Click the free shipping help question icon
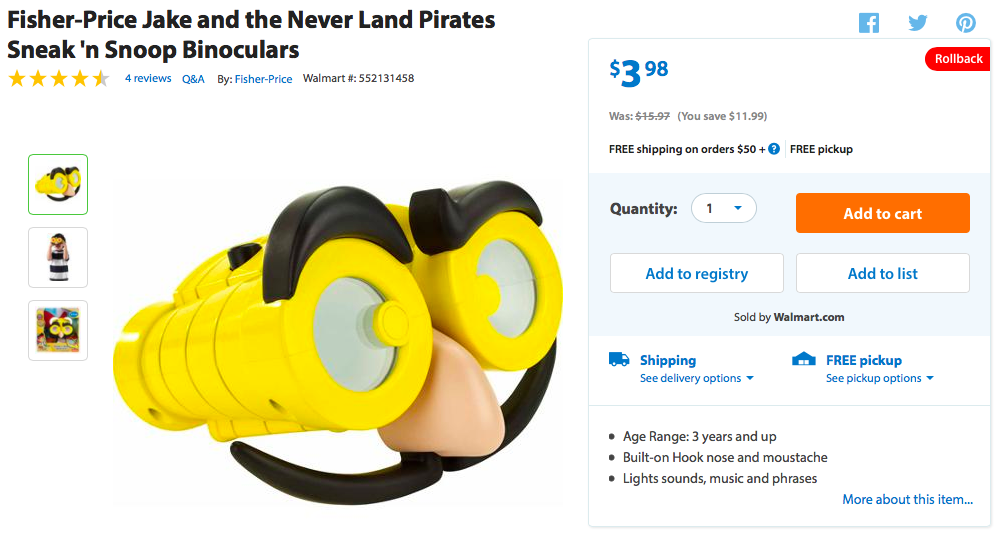The width and height of the screenshot is (1004, 542). click(x=774, y=149)
